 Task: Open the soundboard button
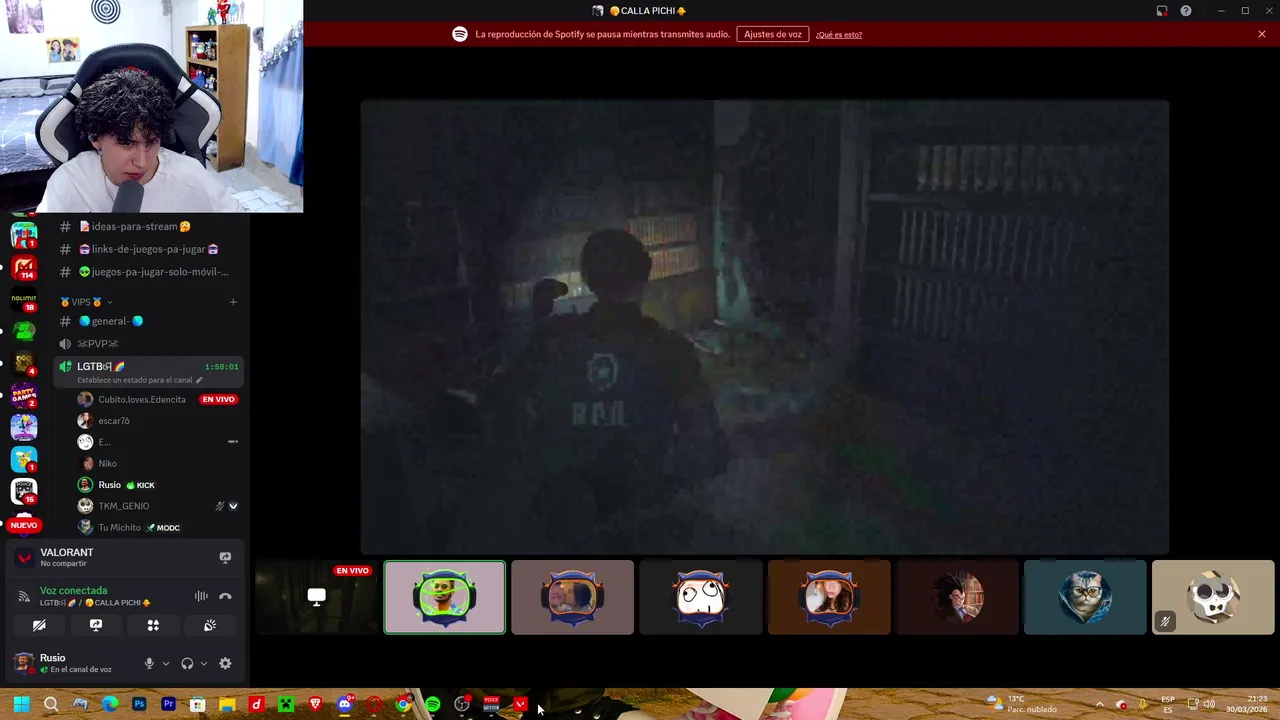pos(210,625)
